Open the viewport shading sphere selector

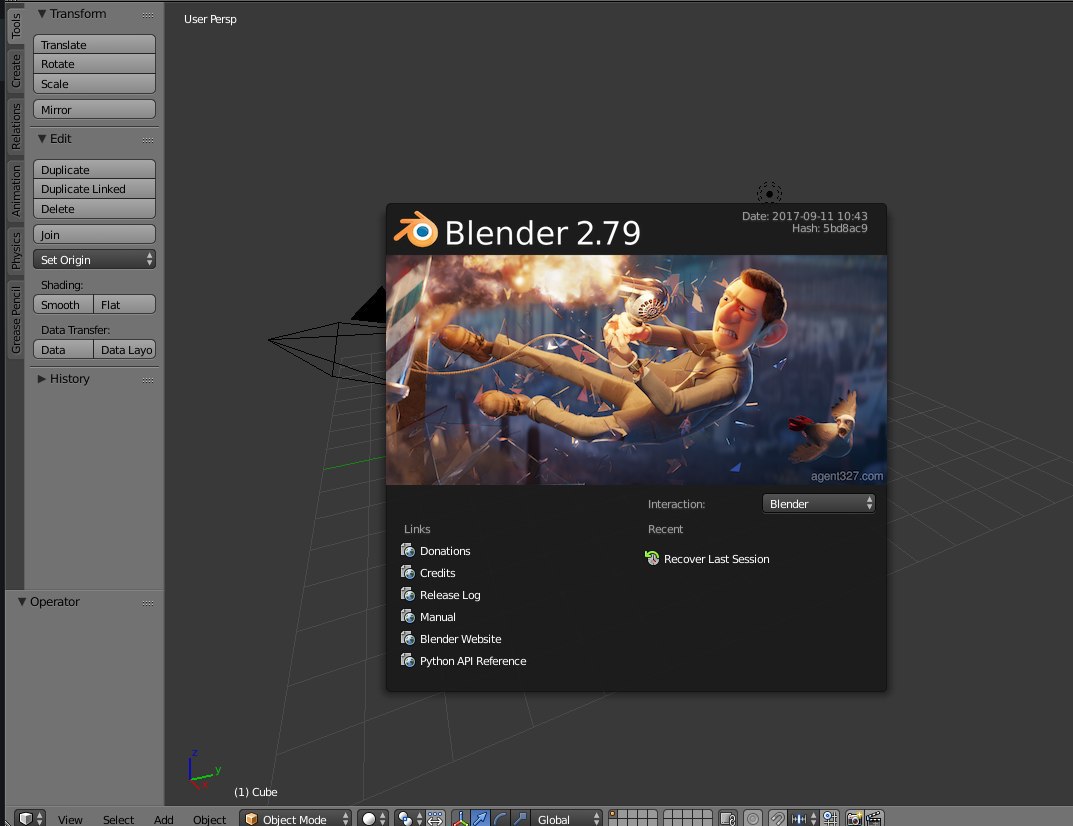tap(373, 818)
